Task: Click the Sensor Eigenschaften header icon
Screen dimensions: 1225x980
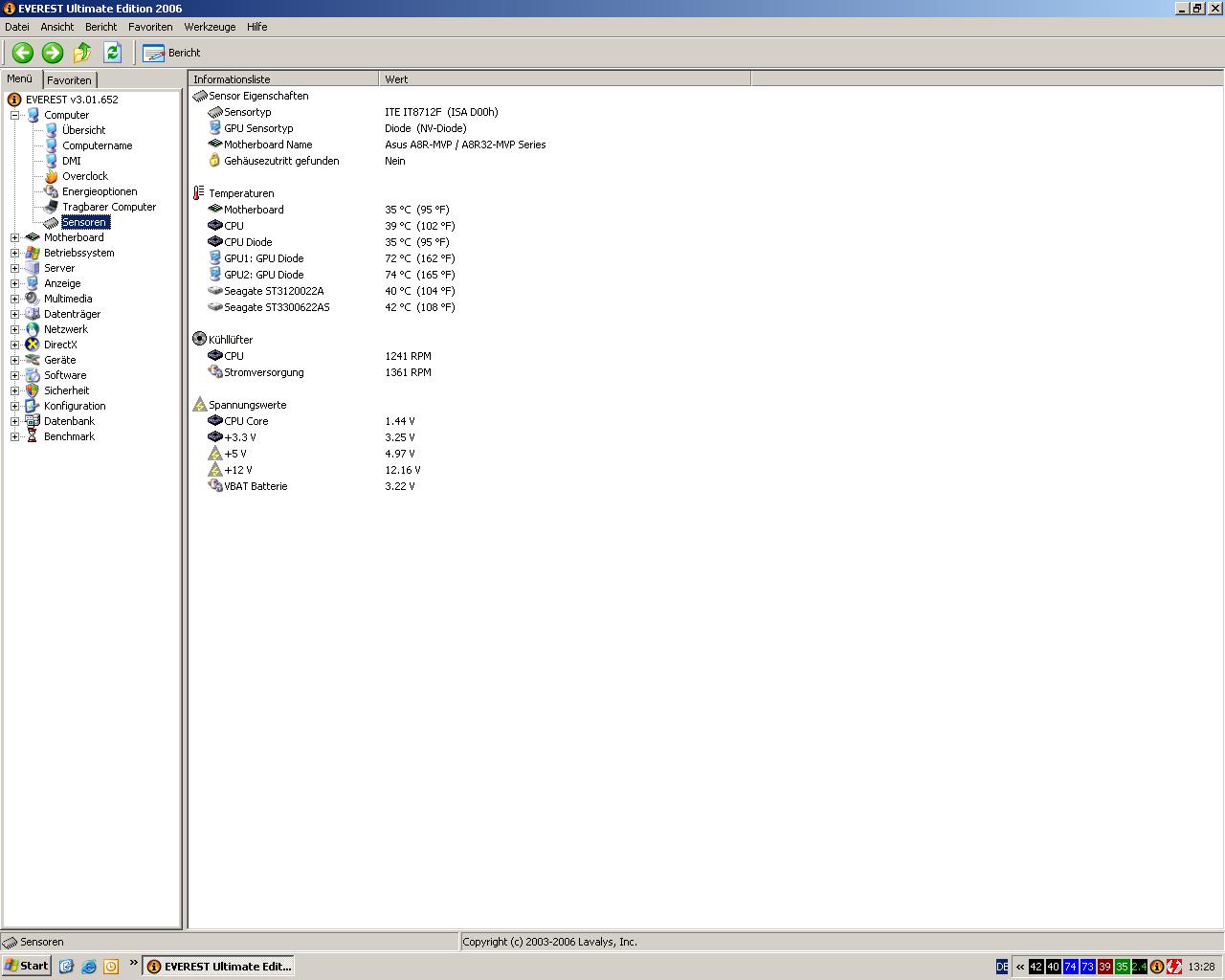Action: pyautogui.click(x=199, y=96)
